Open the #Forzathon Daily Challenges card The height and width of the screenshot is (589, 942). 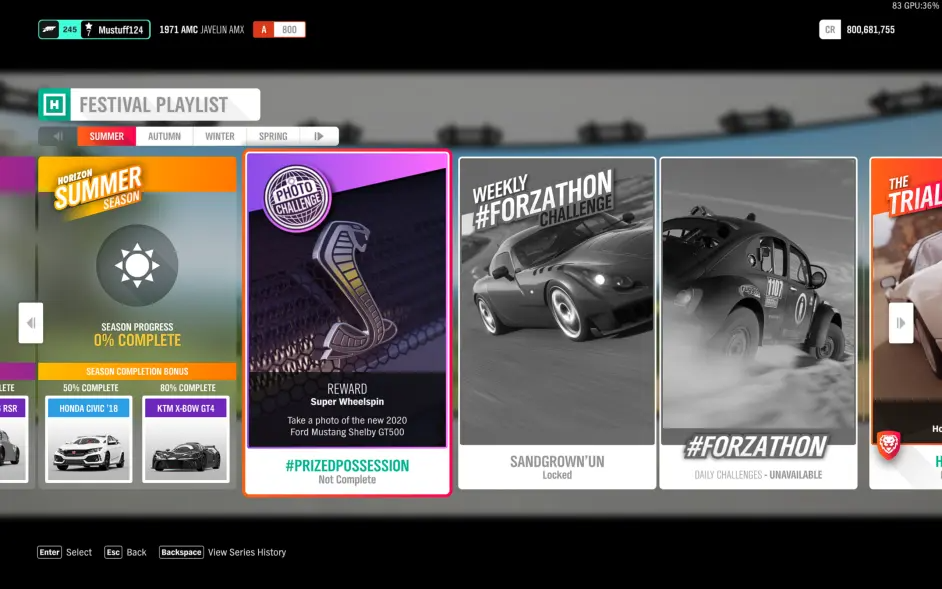[x=758, y=323]
